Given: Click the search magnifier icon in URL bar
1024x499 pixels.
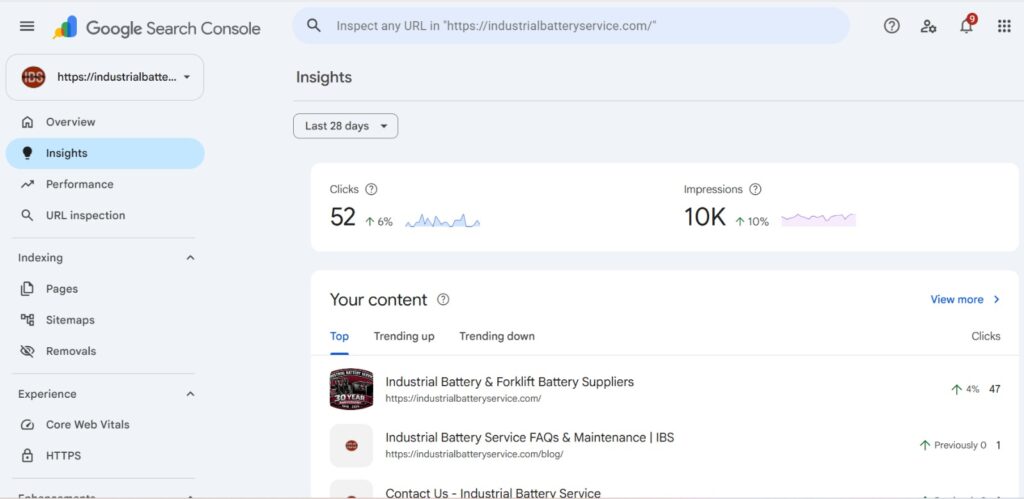Looking at the screenshot, I should (314, 25).
